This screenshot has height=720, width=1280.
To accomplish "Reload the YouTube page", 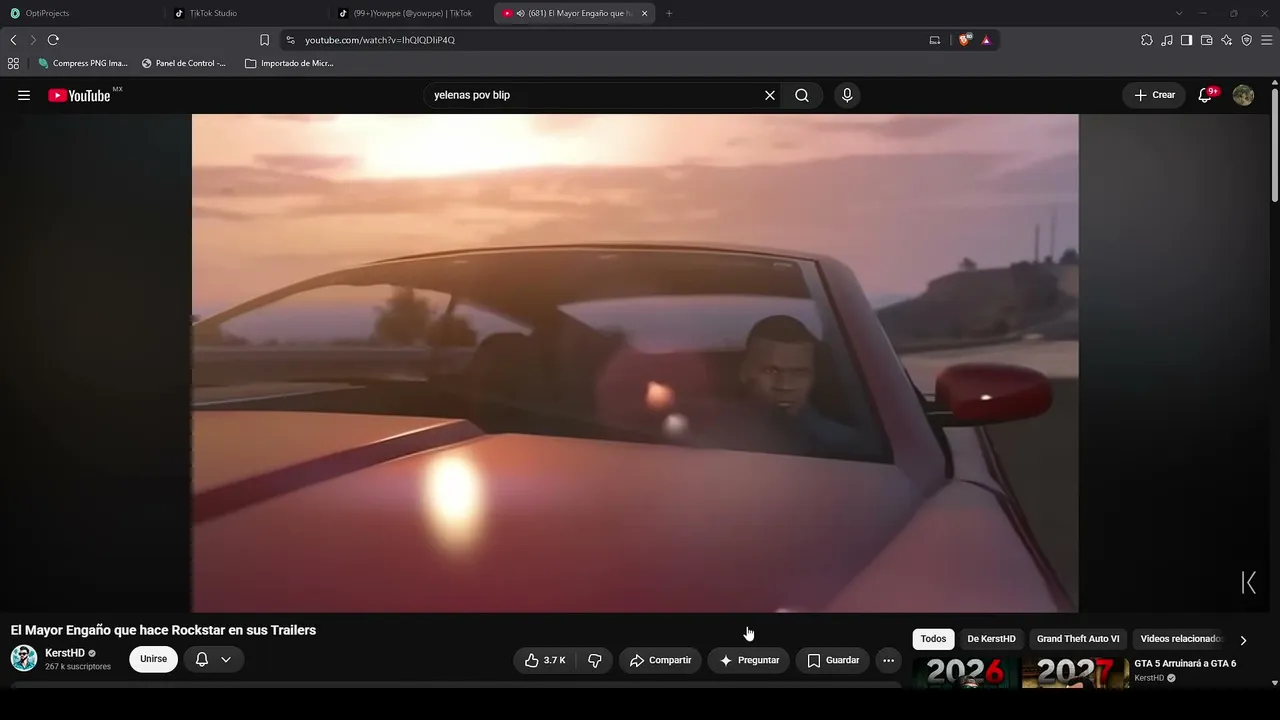I will (53, 40).
